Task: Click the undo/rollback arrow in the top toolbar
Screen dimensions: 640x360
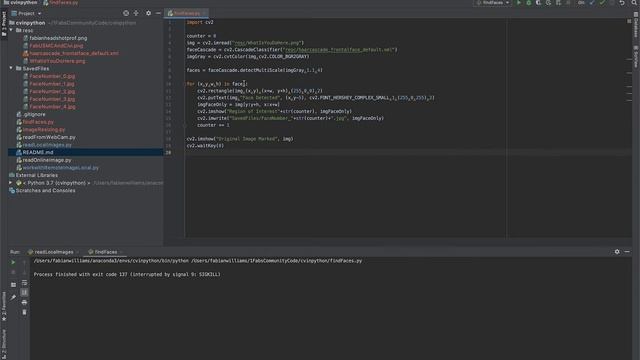Action: pos(622,2)
